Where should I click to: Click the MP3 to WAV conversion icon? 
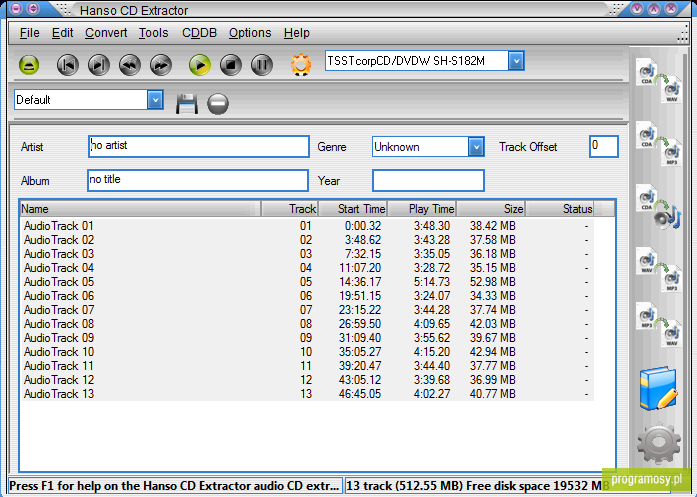click(x=659, y=325)
